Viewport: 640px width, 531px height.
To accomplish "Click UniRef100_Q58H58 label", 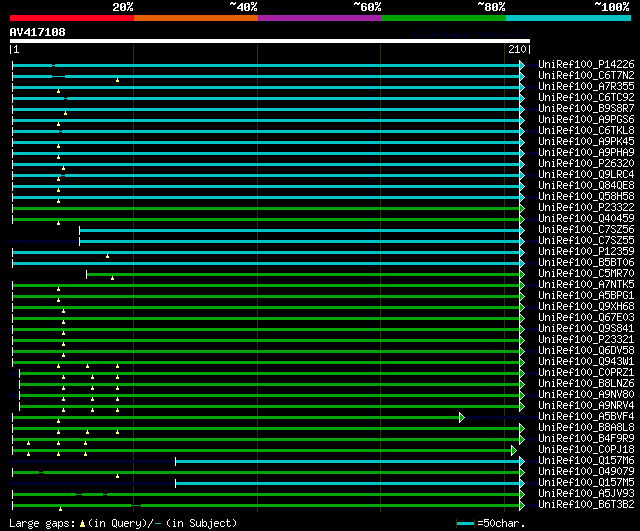I will (586, 196).
